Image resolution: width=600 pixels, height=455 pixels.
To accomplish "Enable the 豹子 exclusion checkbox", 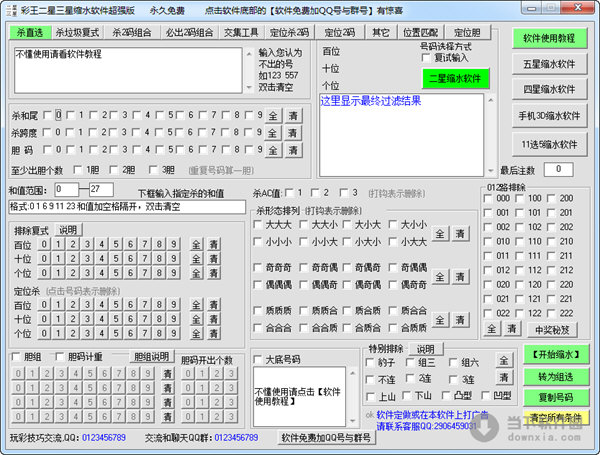I will (x=370, y=362).
